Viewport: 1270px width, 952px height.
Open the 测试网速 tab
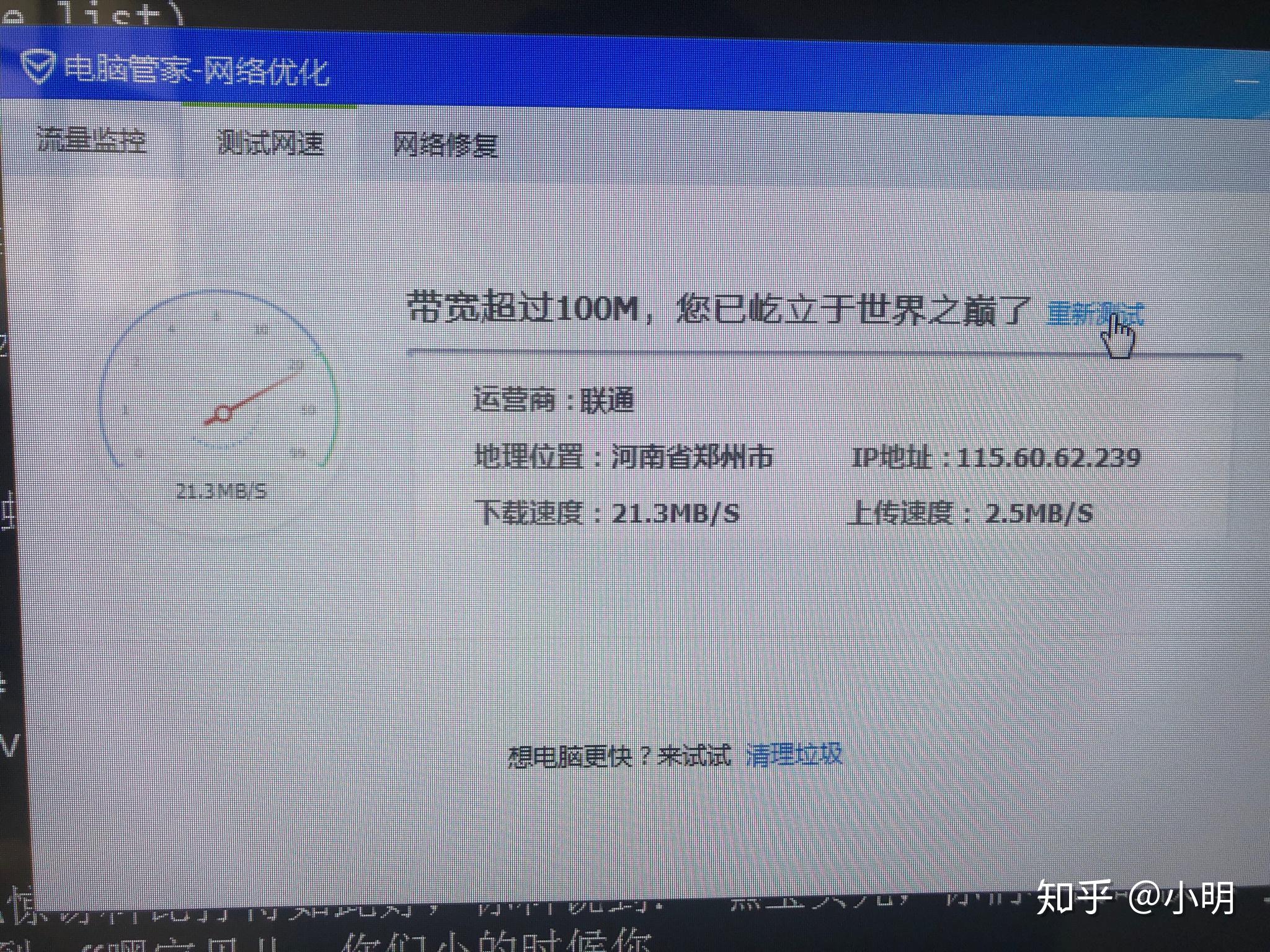(271, 143)
